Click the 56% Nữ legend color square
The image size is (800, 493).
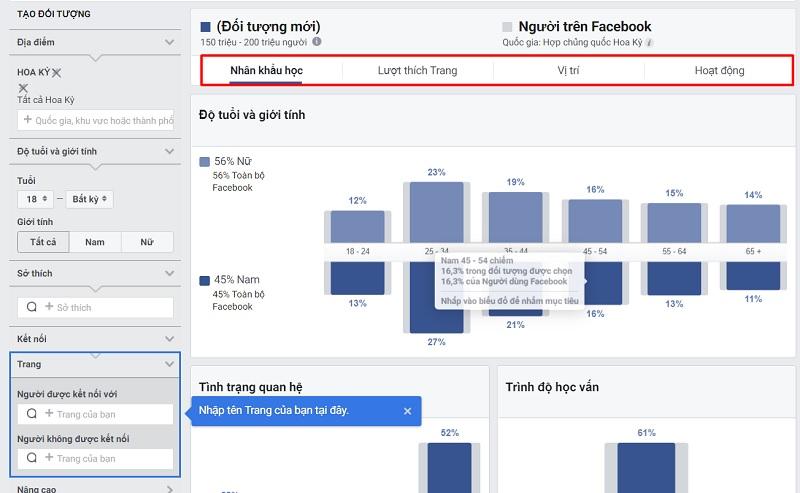(205, 162)
